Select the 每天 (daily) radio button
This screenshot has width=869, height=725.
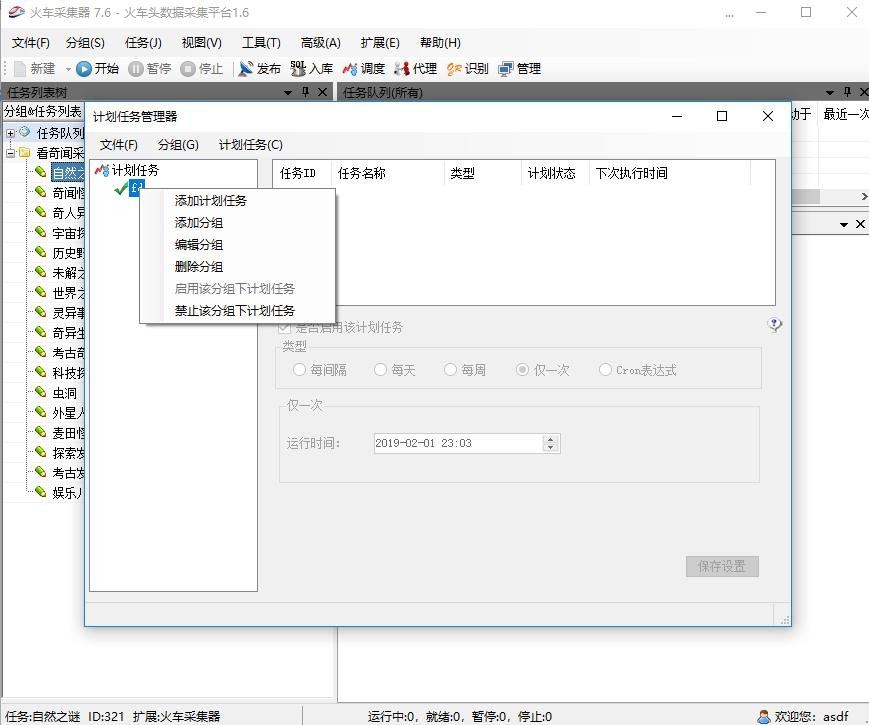click(380, 370)
